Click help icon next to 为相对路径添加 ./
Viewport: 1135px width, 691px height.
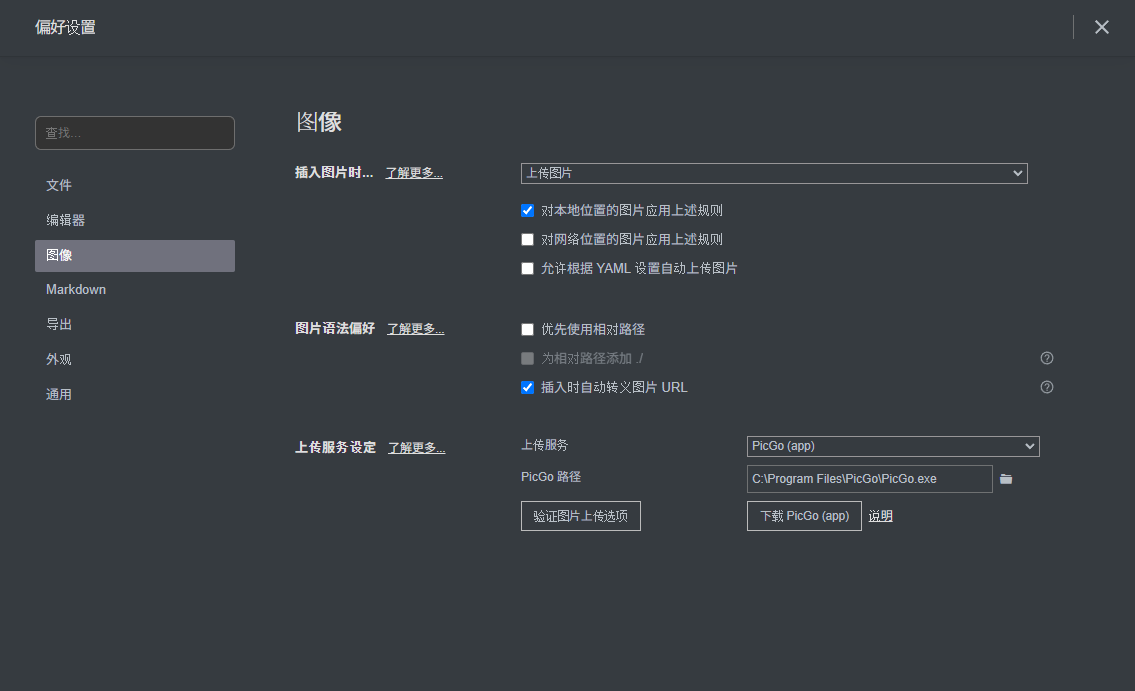point(1047,358)
